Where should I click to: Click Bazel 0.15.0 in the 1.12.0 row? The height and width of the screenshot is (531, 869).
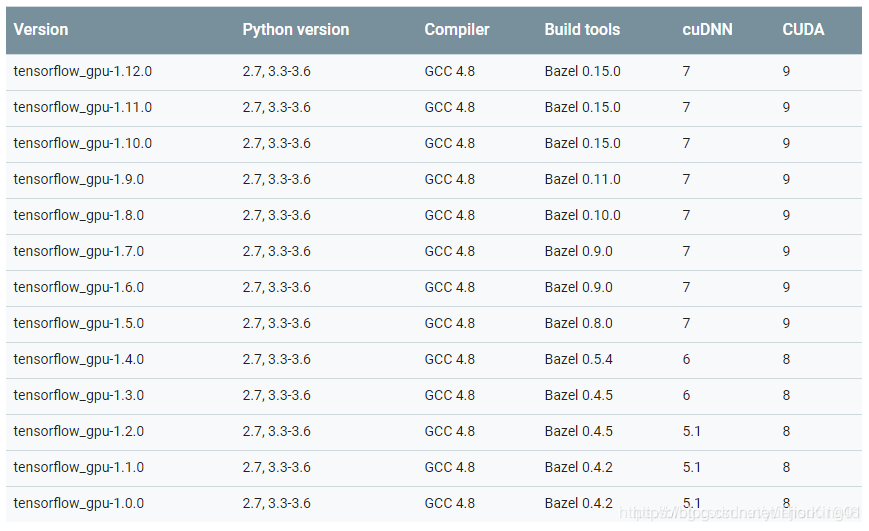pos(582,72)
